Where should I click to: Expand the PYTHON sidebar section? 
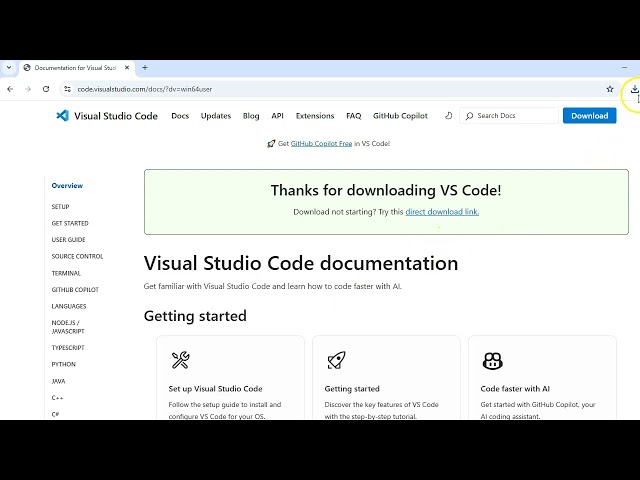(63, 364)
